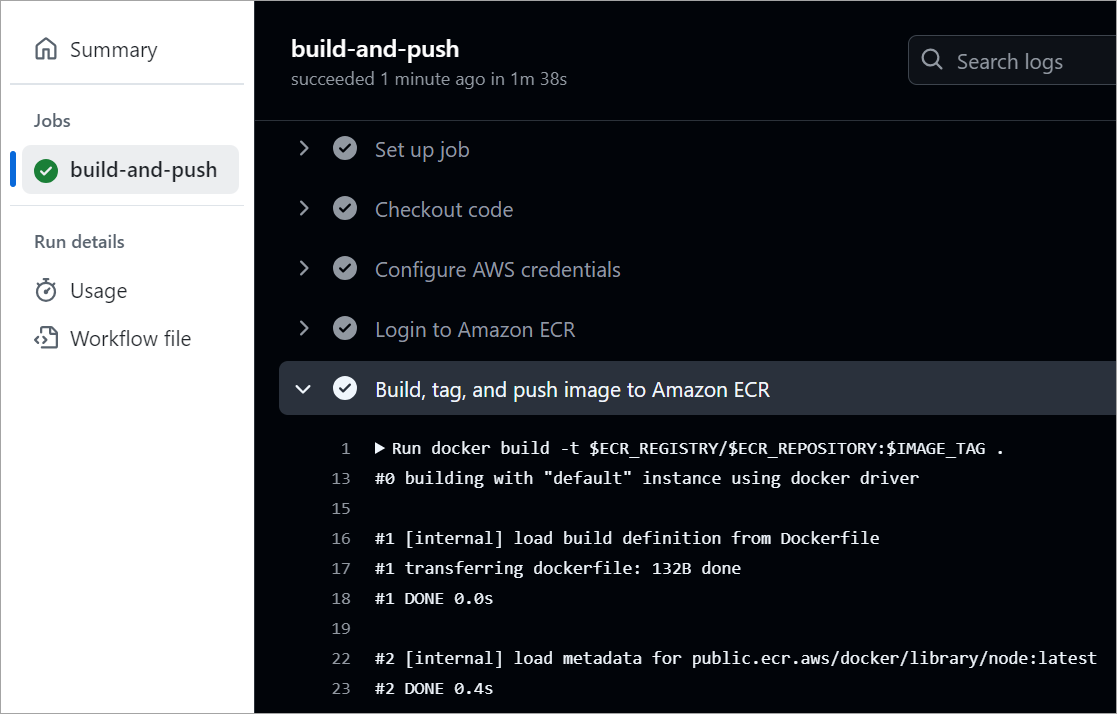Image resolution: width=1117 pixels, height=714 pixels.
Task: Expand the Checkout code step
Action: click(x=303, y=208)
